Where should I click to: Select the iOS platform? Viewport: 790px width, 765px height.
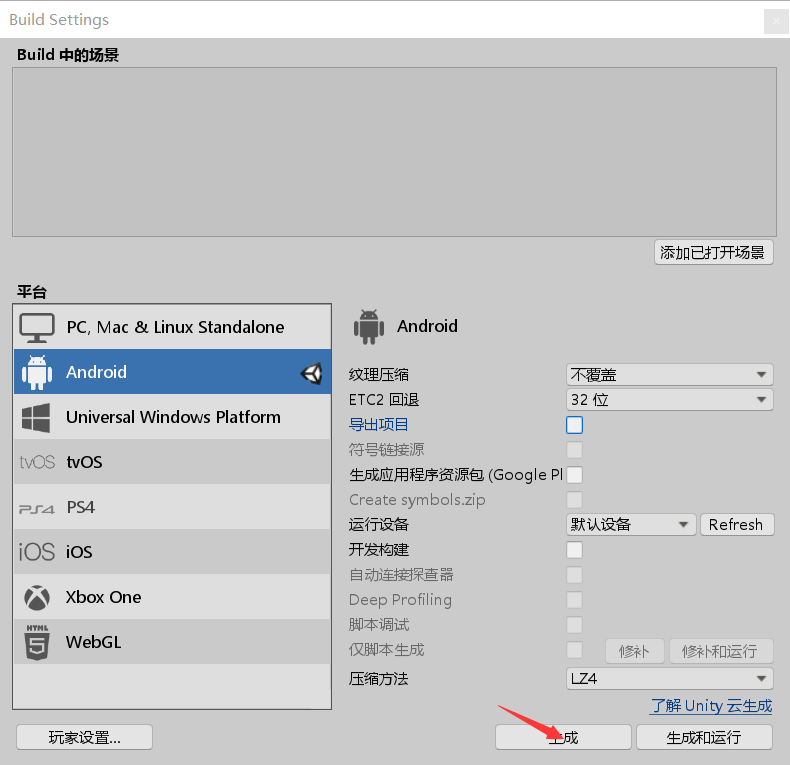click(x=172, y=552)
